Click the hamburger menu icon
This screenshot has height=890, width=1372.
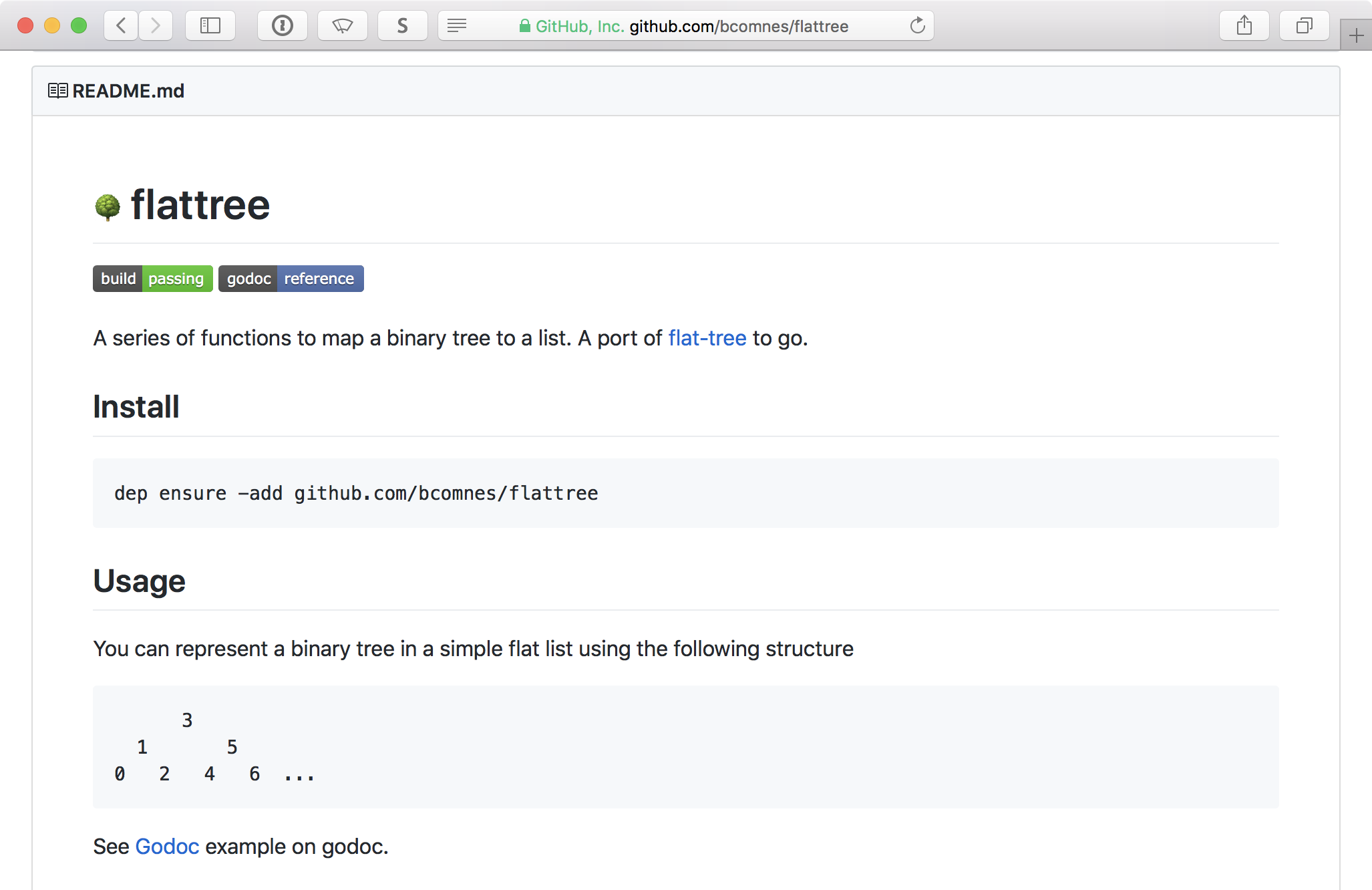coord(456,25)
